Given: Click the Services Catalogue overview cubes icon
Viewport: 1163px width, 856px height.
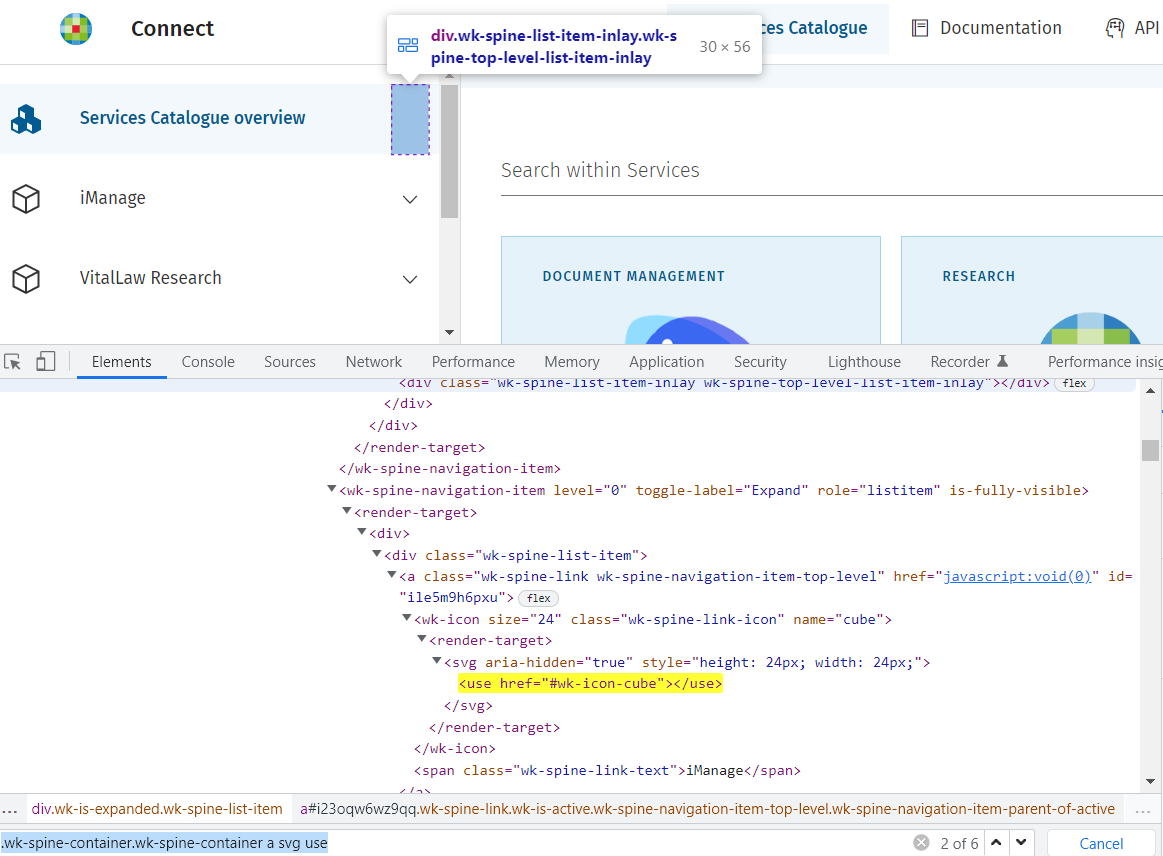Looking at the screenshot, I should pos(26,119).
